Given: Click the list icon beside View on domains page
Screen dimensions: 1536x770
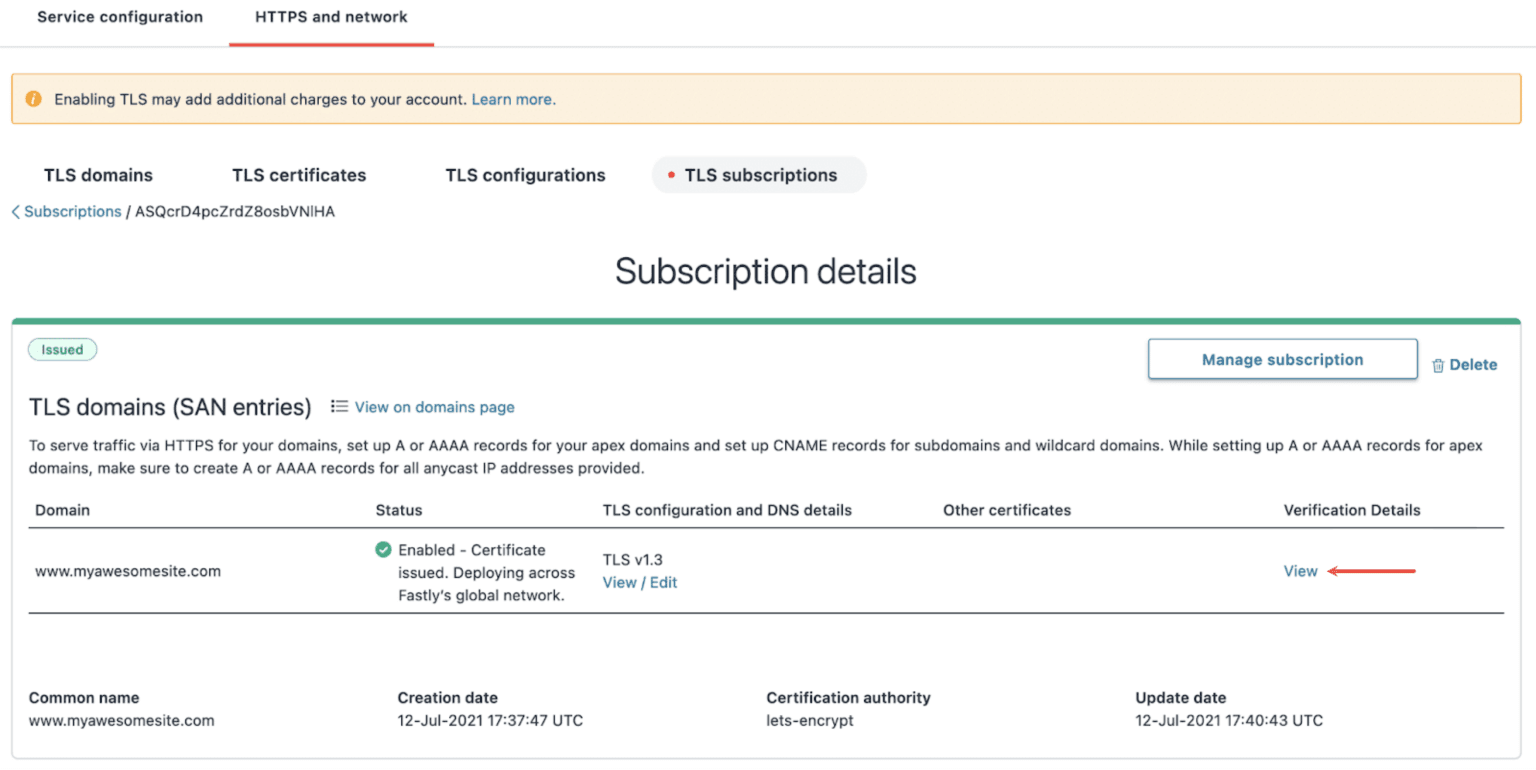Looking at the screenshot, I should (340, 406).
